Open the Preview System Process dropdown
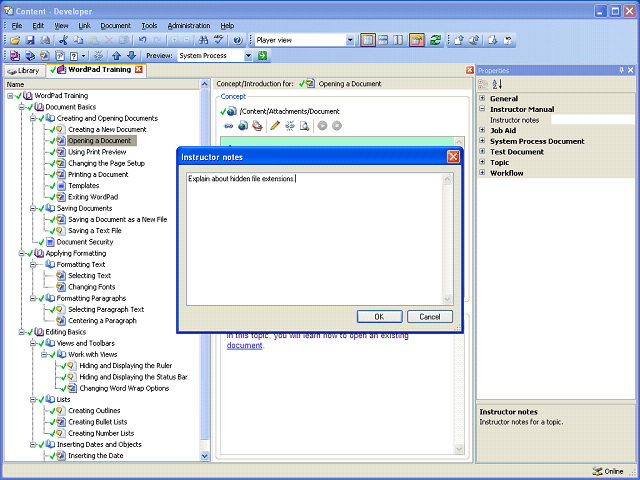This screenshot has height=480, width=640. (248, 56)
